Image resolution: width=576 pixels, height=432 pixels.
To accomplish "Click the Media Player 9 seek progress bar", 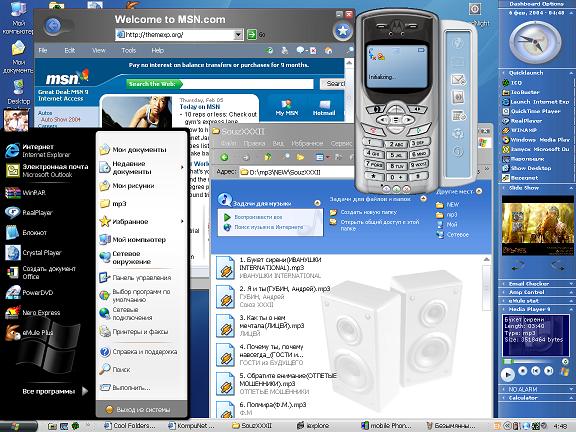I will tap(532, 361).
